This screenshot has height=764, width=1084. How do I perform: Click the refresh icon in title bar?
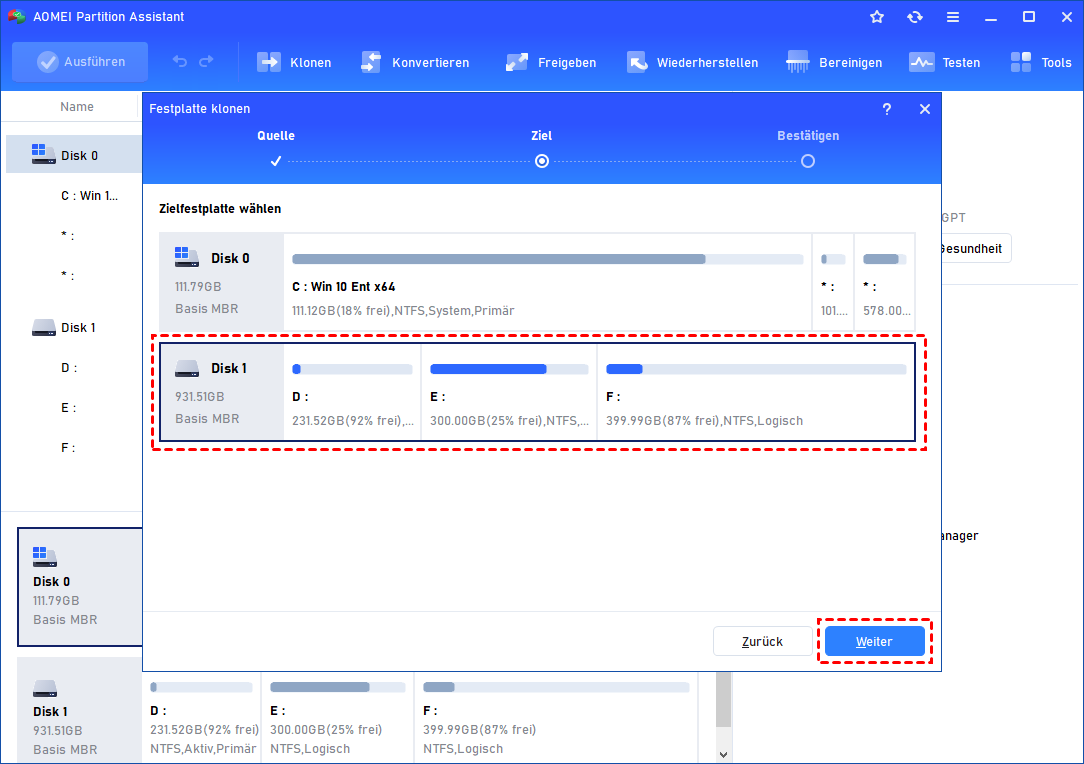[915, 17]
